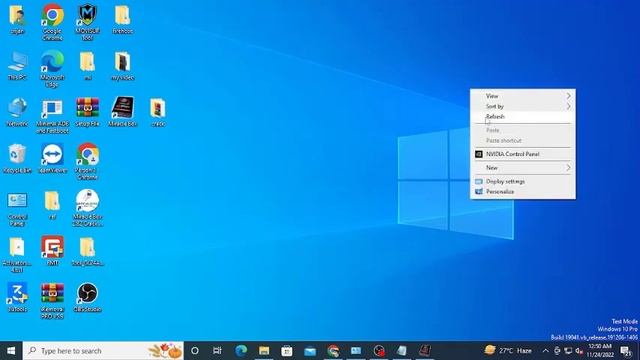
Task: Open Sort by in the context menu
Action: coord(523,106)
